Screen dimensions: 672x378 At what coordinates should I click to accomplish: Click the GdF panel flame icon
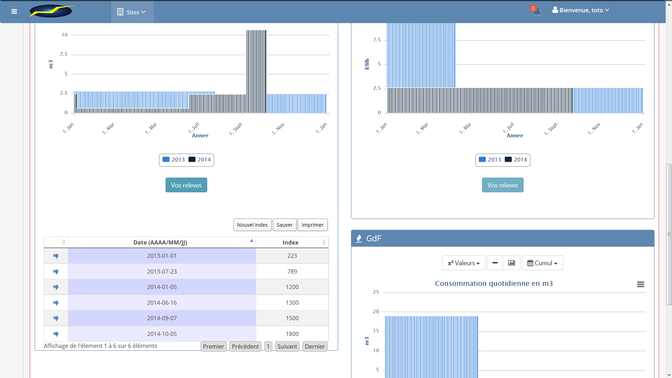pyautogui.click(x=359, y=238)
